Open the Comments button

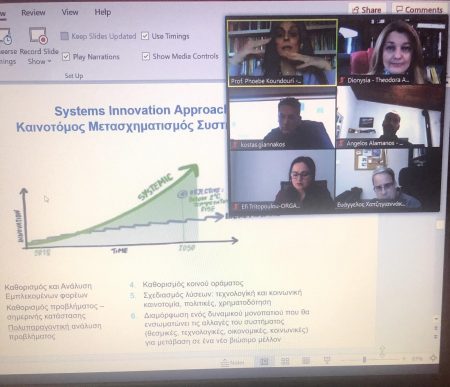[419, 9]
